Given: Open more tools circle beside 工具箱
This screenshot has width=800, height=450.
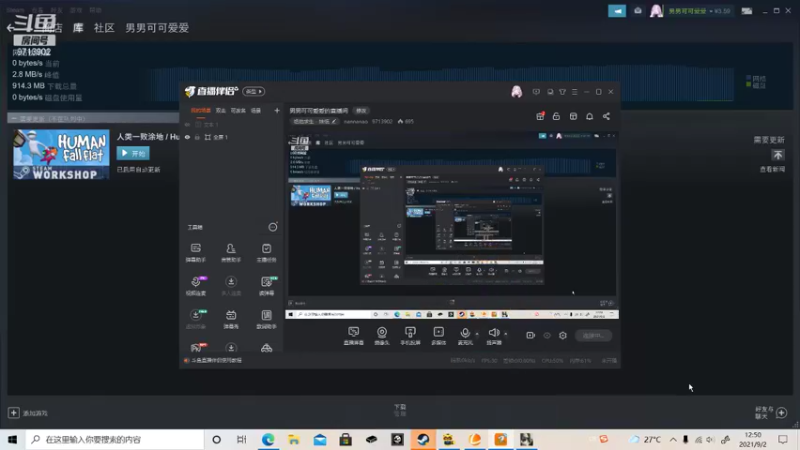Looking at the screenshot, I should 273,227.
